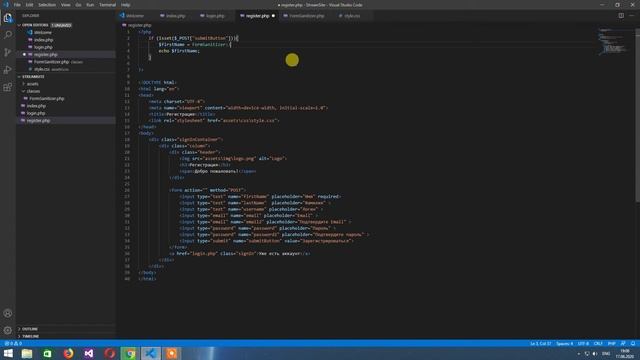Click the errors and warnings status indicator
Viewport: 640px width, 360px height.
point(13,344)
